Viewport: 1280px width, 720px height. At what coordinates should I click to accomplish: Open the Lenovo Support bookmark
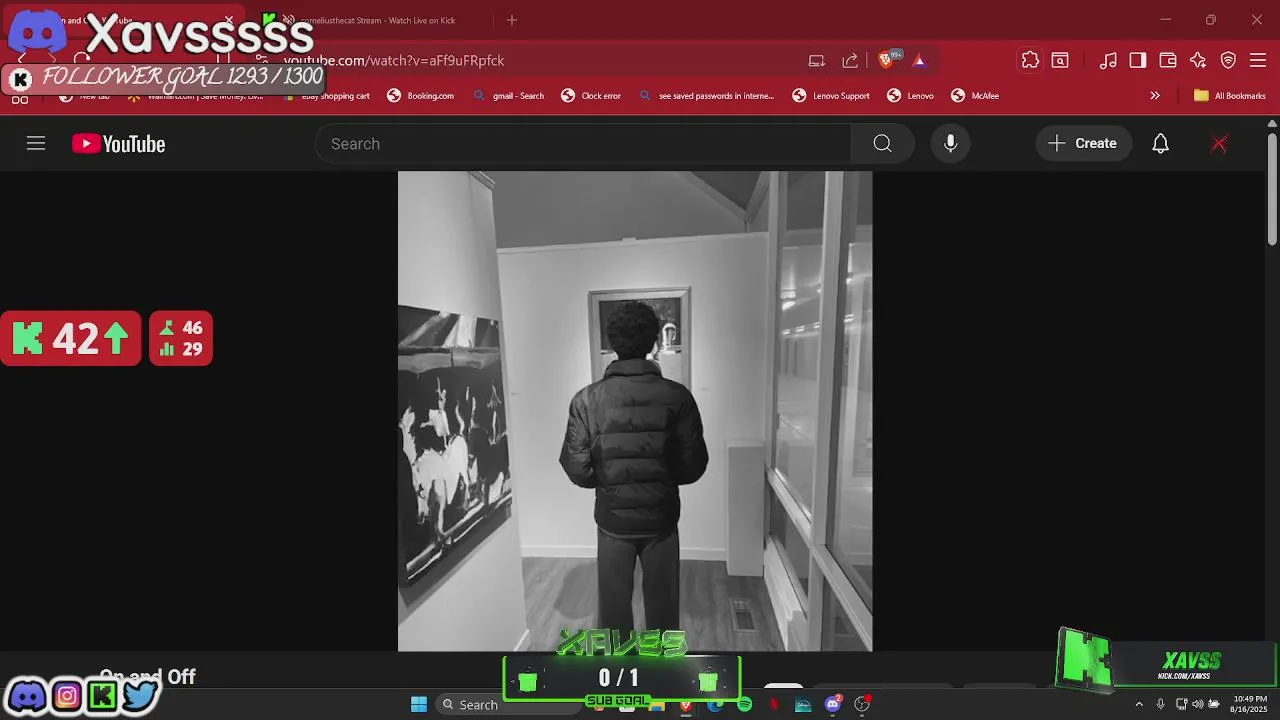[x=831, y=96]
